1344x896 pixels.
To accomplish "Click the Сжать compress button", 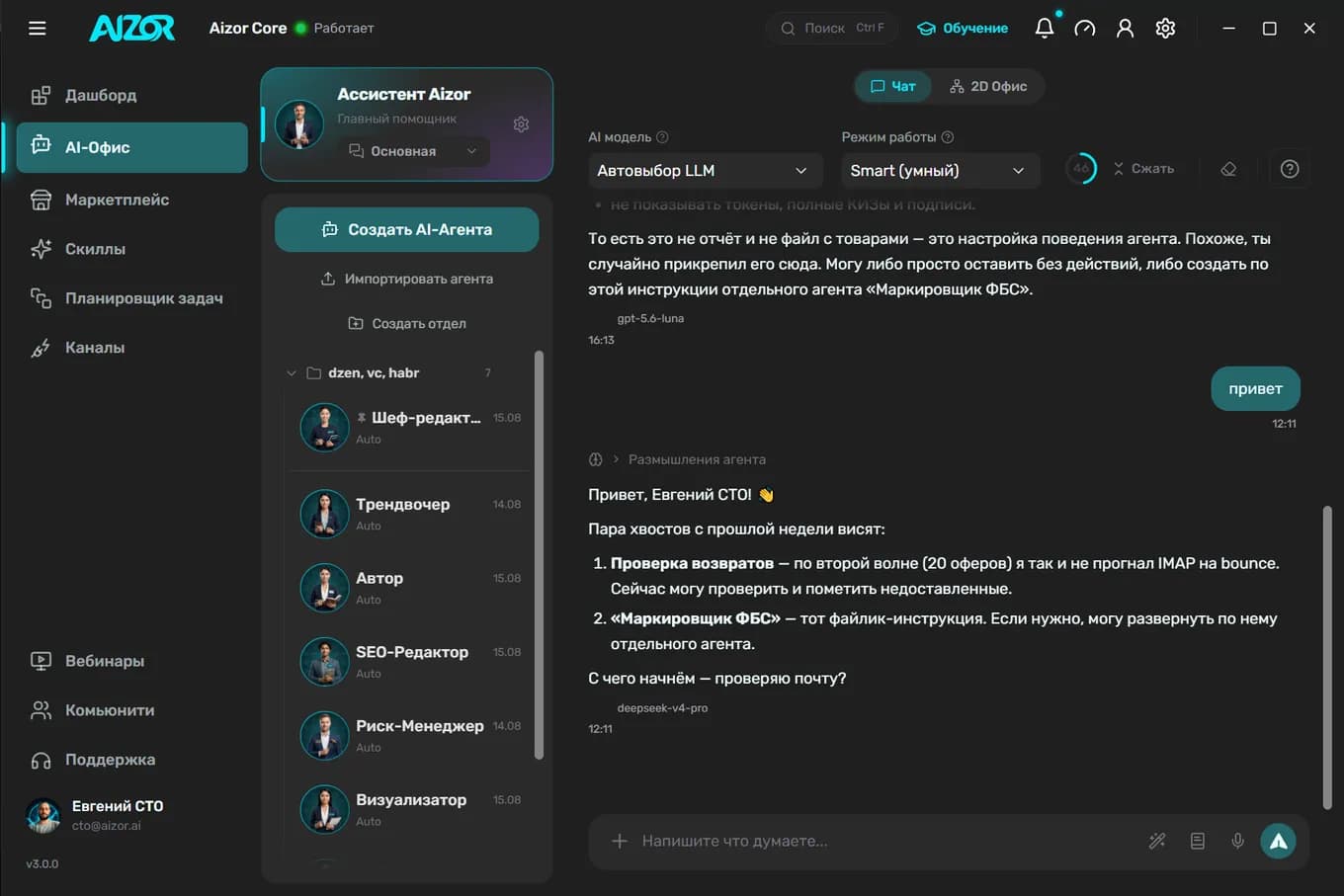I will tap(1143, 169).
